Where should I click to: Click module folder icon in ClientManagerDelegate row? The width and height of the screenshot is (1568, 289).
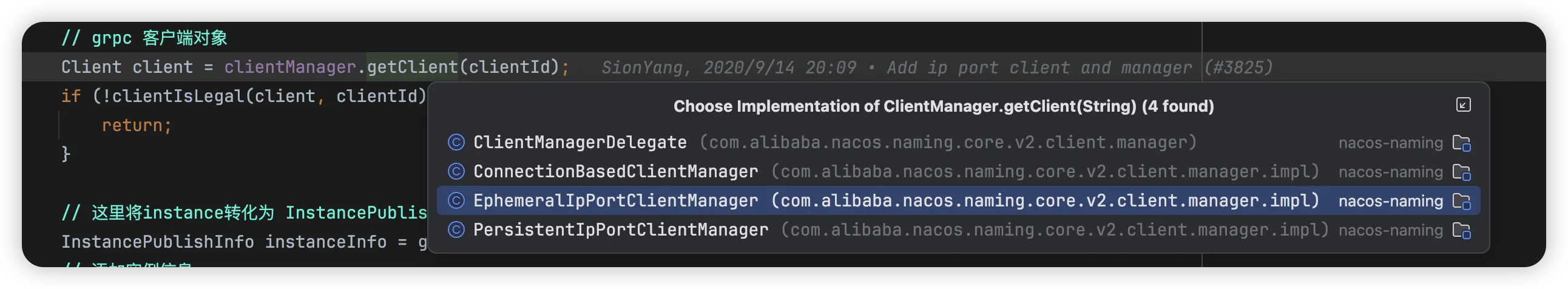(1461, 143)
